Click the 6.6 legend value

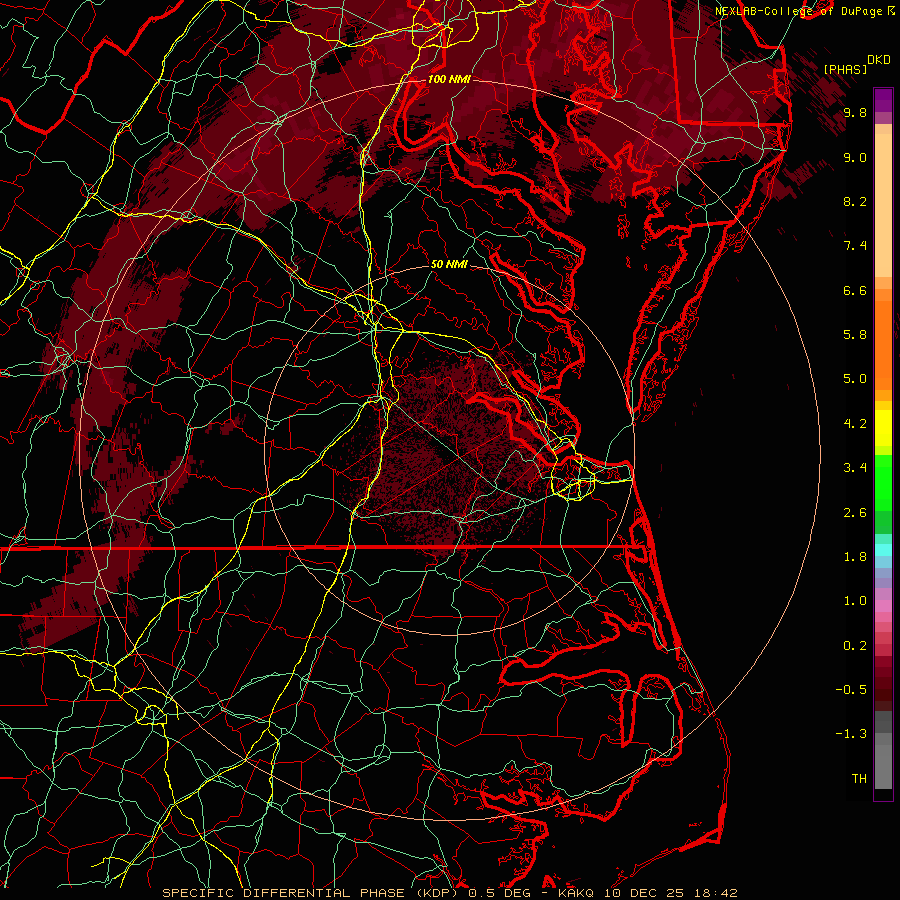click(855, 290)
